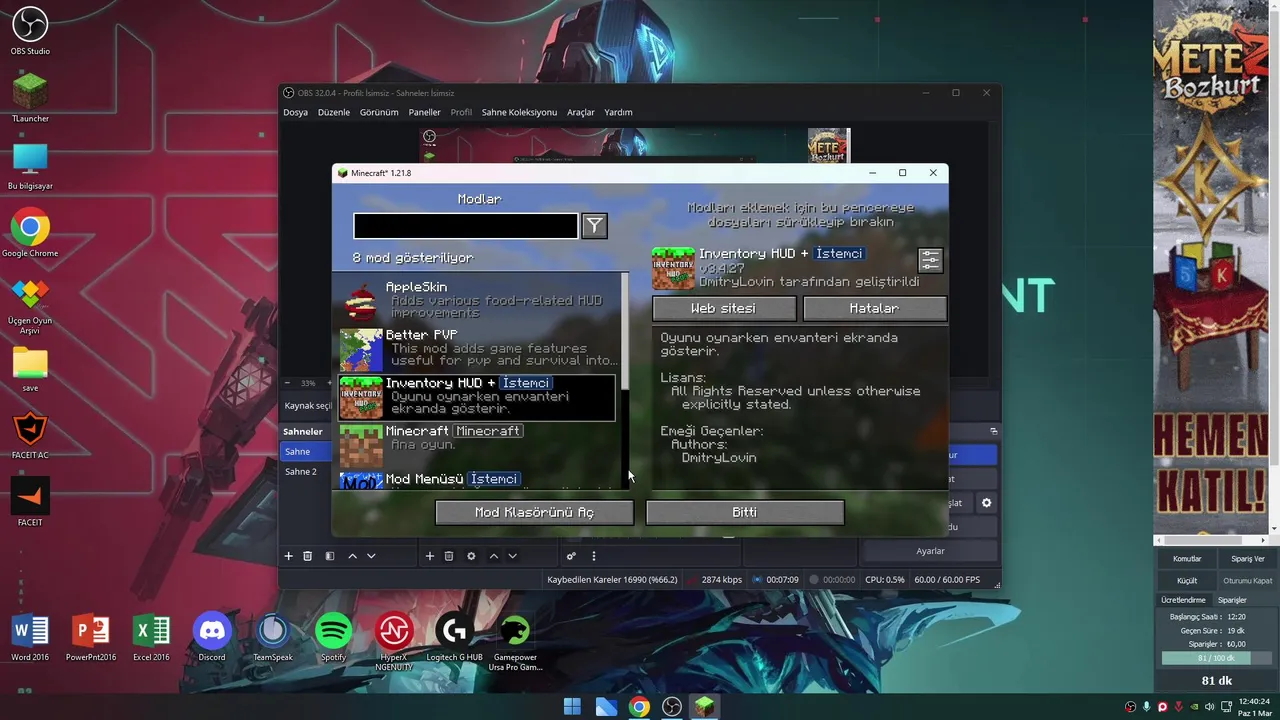The image size is (1280, 720).
Task: Open the Dosya menu in OBS
Action: click(295, 112)
